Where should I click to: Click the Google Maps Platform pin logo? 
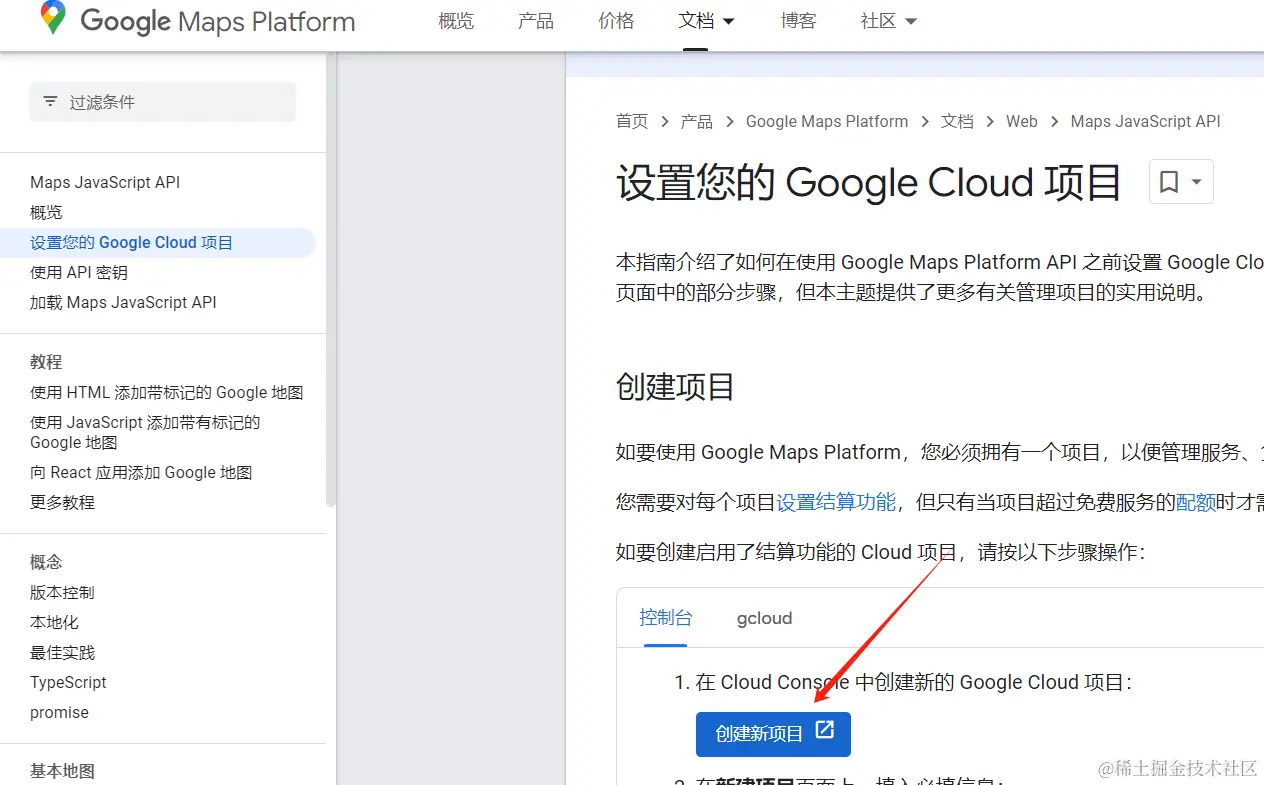pyautogui.click(x=53, y=18)
